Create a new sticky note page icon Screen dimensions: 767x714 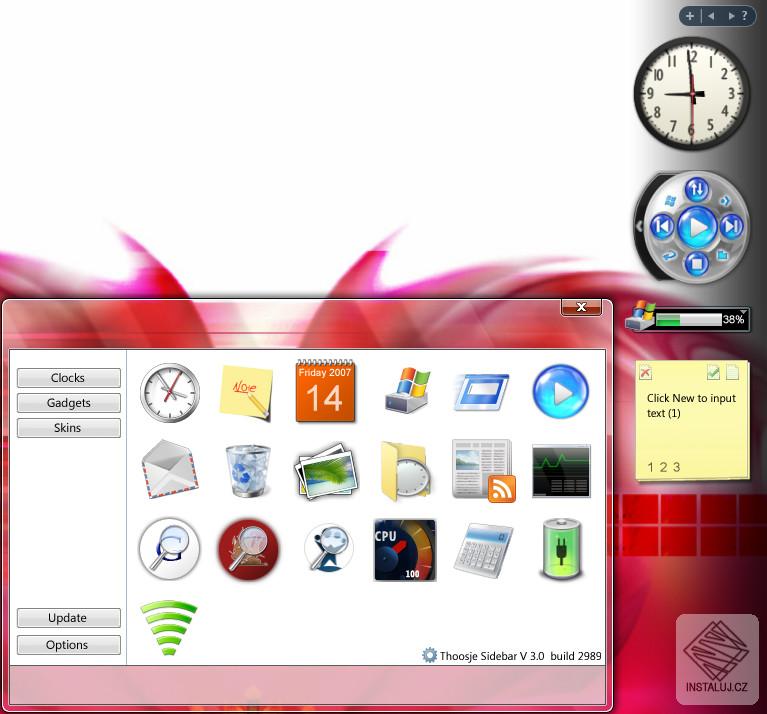click(732, 373)
